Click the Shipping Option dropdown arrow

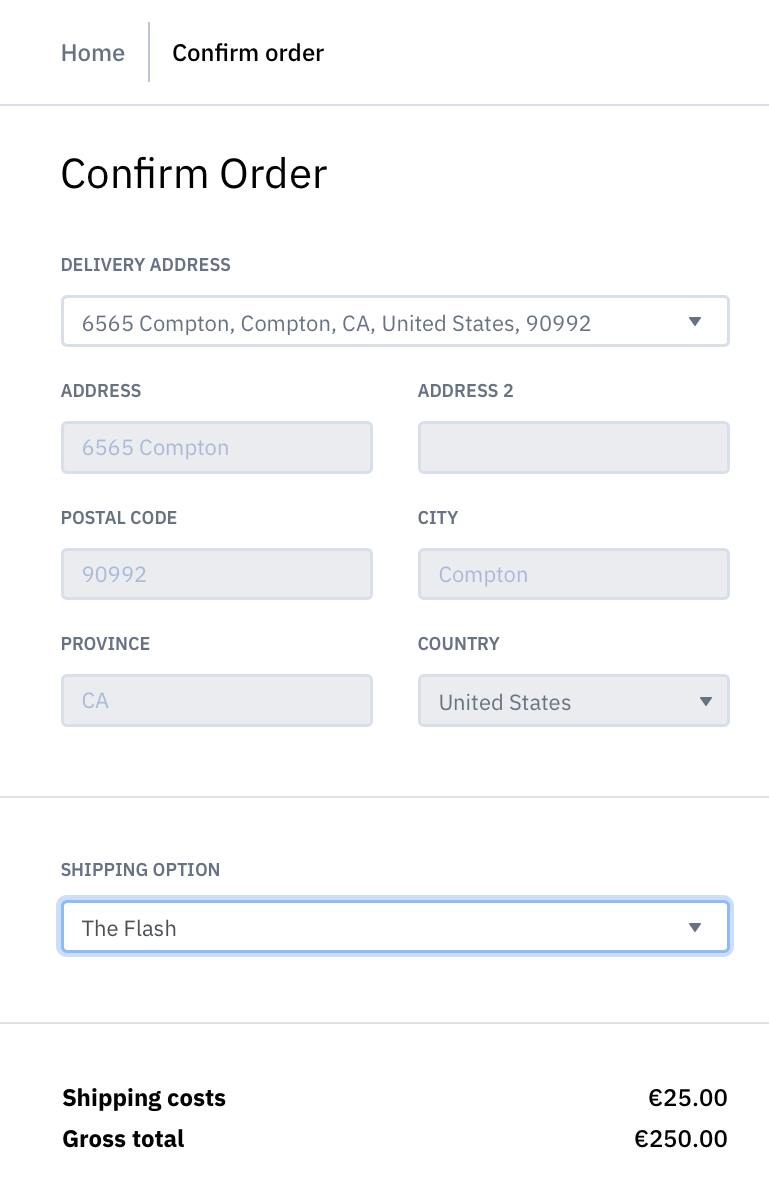[697, 926]
